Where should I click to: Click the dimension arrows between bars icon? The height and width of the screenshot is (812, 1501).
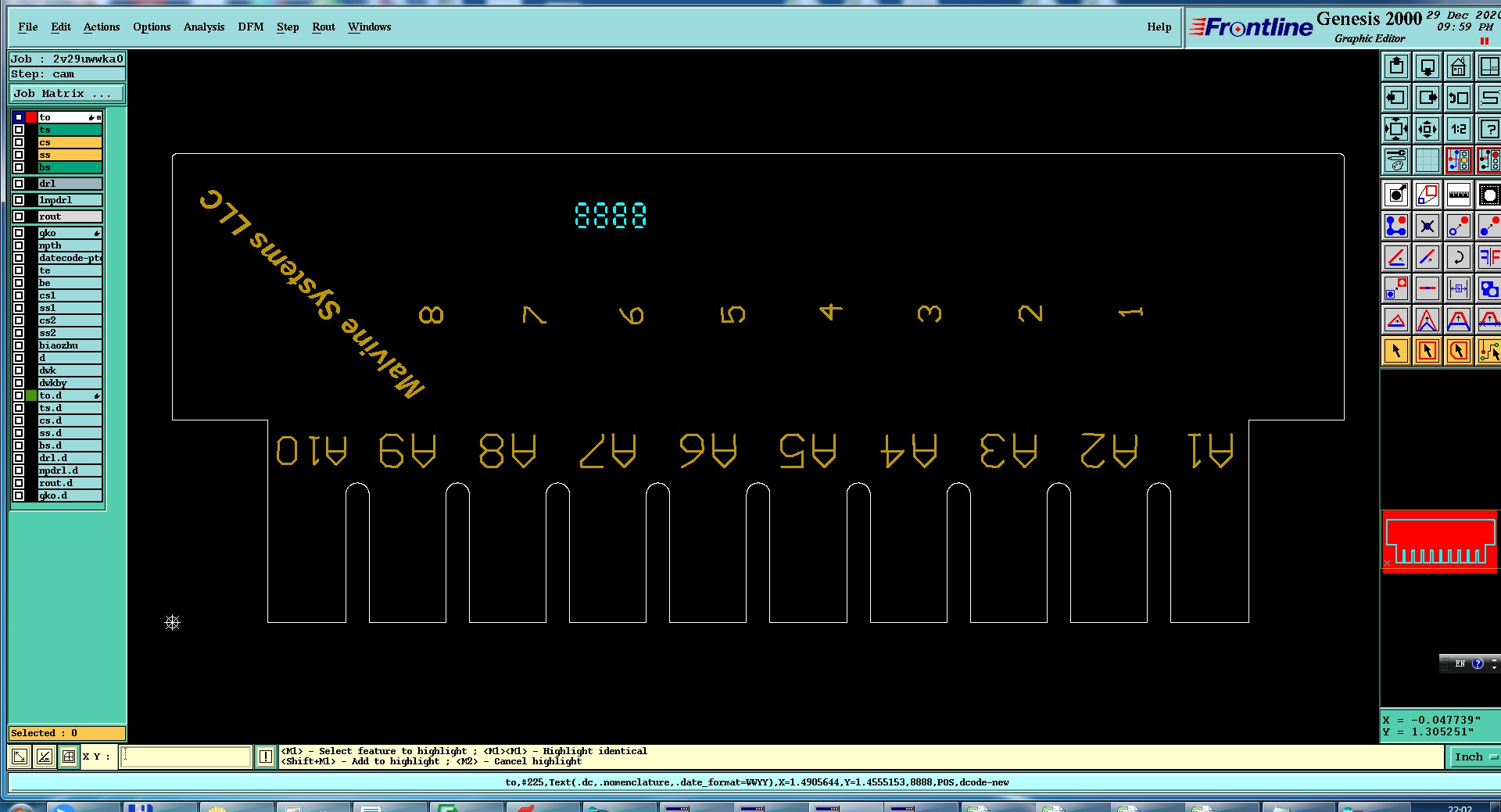pos(1459,288)
